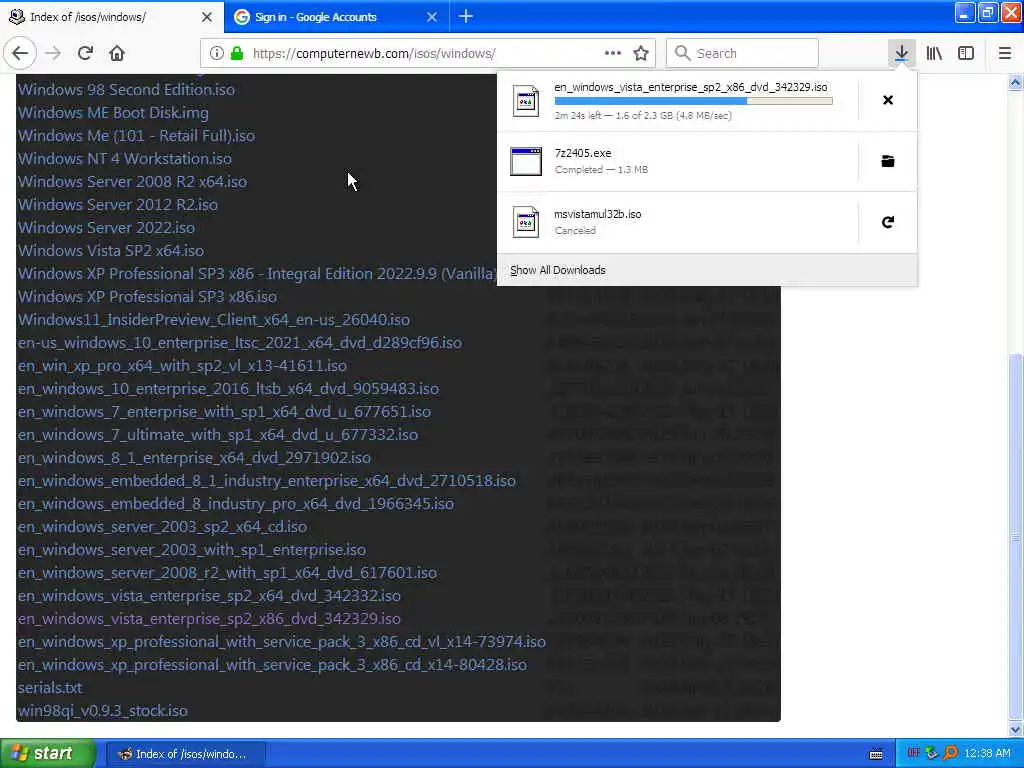Open visited en_windows_vista_enterprise_sp2_x86 link
1024x768 pixels.
209,618
